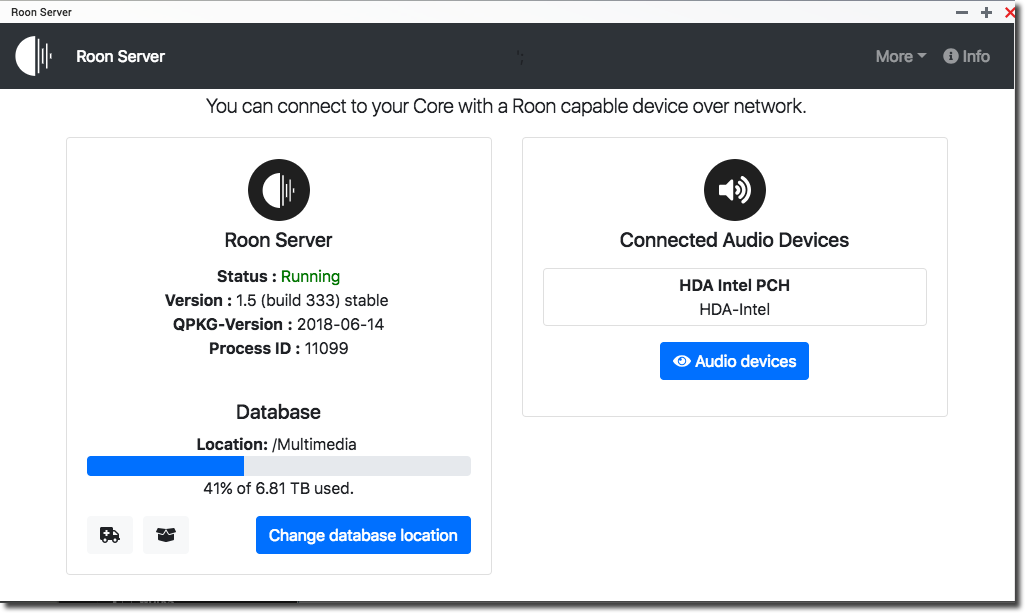Select the HDA Intel PCH device entry
This screenshot has height=613, width=1025.
tap(734, 297)
